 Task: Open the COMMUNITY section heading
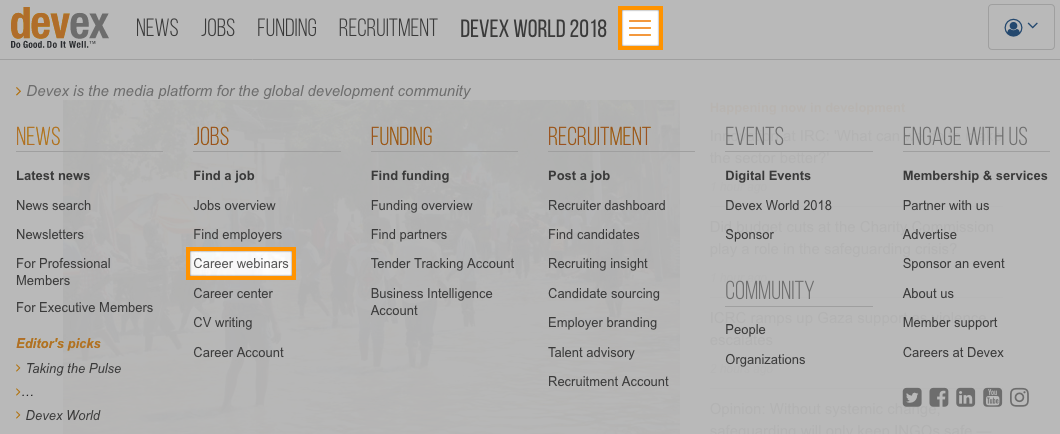point(769,291)
